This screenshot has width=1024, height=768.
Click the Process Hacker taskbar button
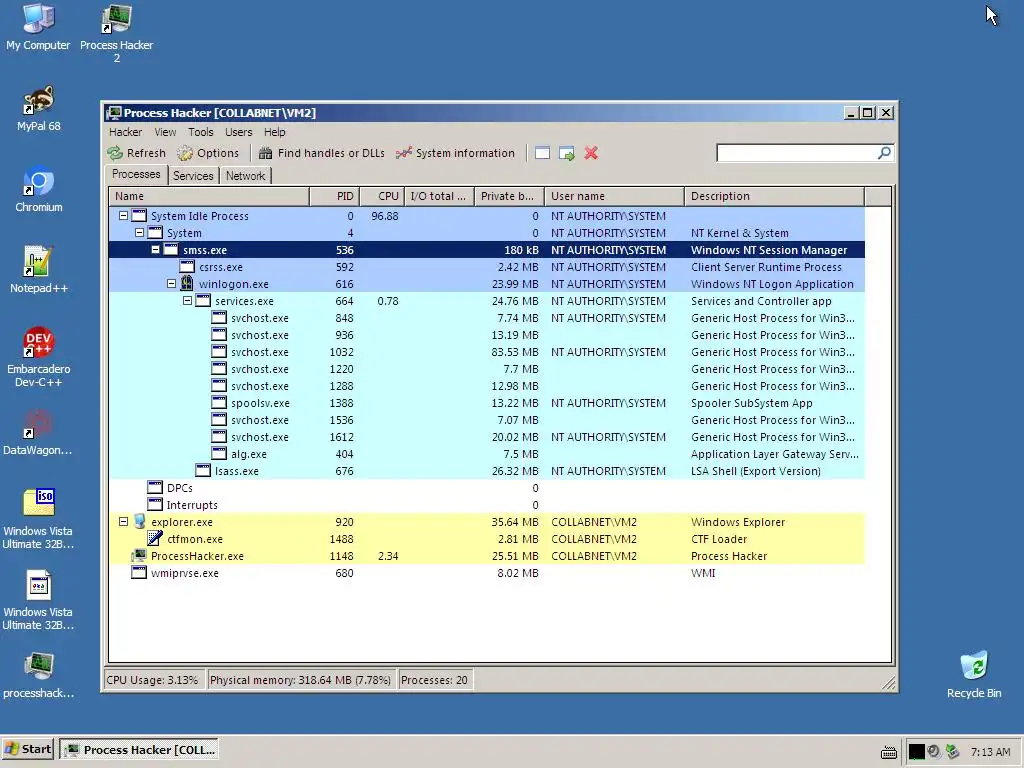138,750
